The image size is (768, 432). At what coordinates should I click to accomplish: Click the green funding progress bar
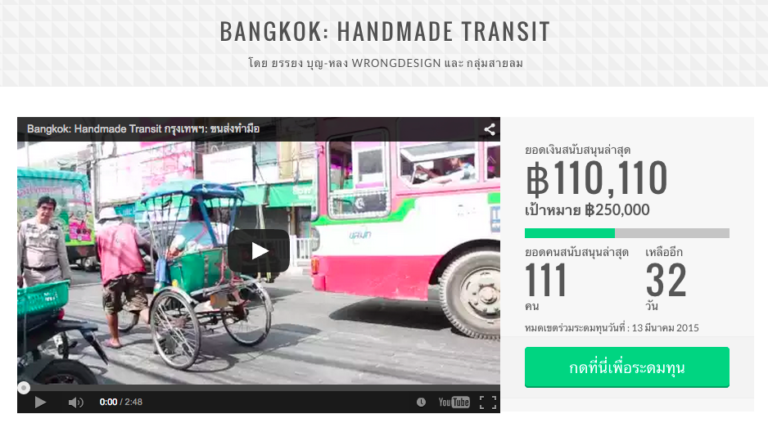point(627,233)
